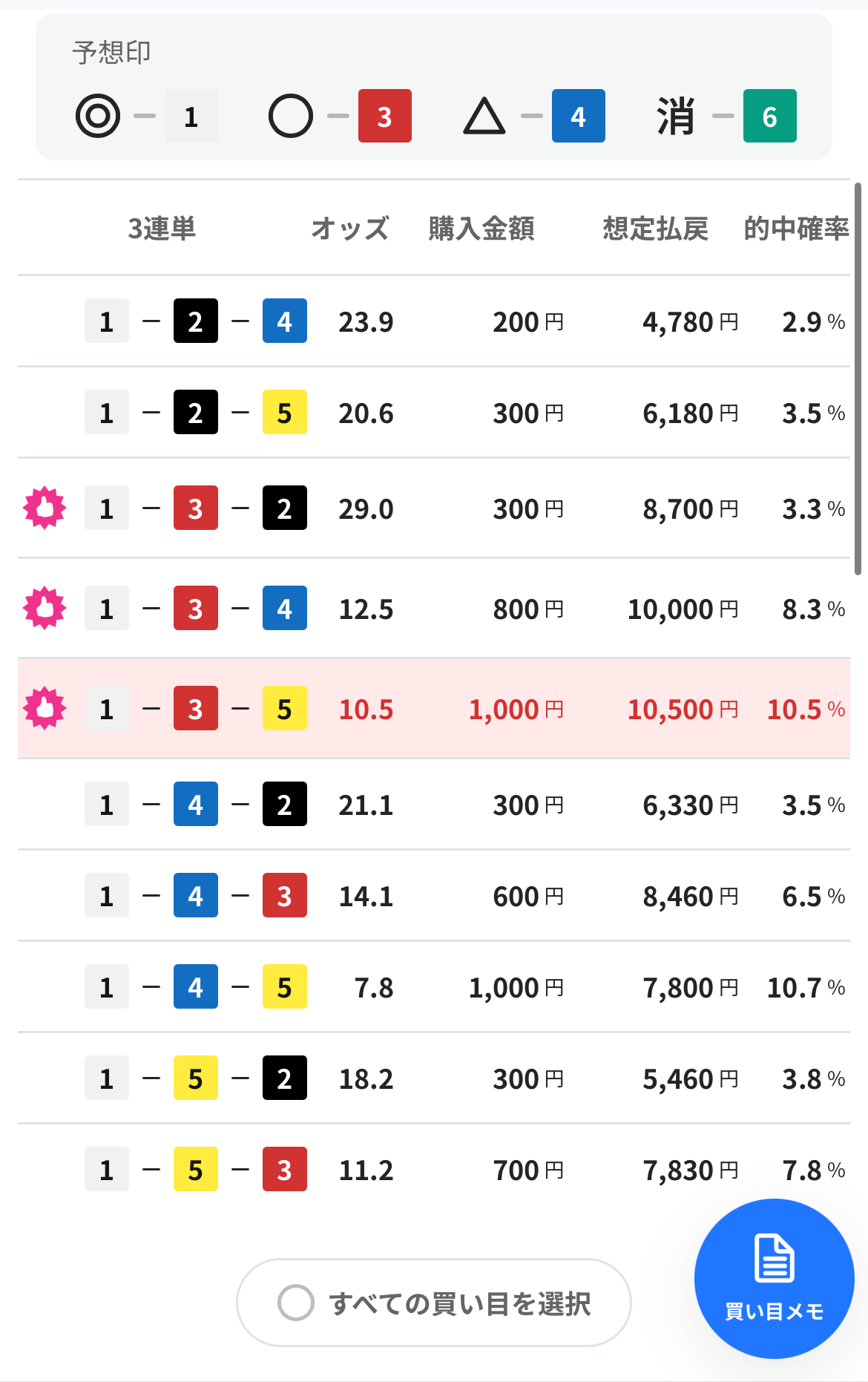This screenshot has height=1382, width=868.
Task: Select the 1-2-4 bet row at odds 23.9
Action: 434,321
